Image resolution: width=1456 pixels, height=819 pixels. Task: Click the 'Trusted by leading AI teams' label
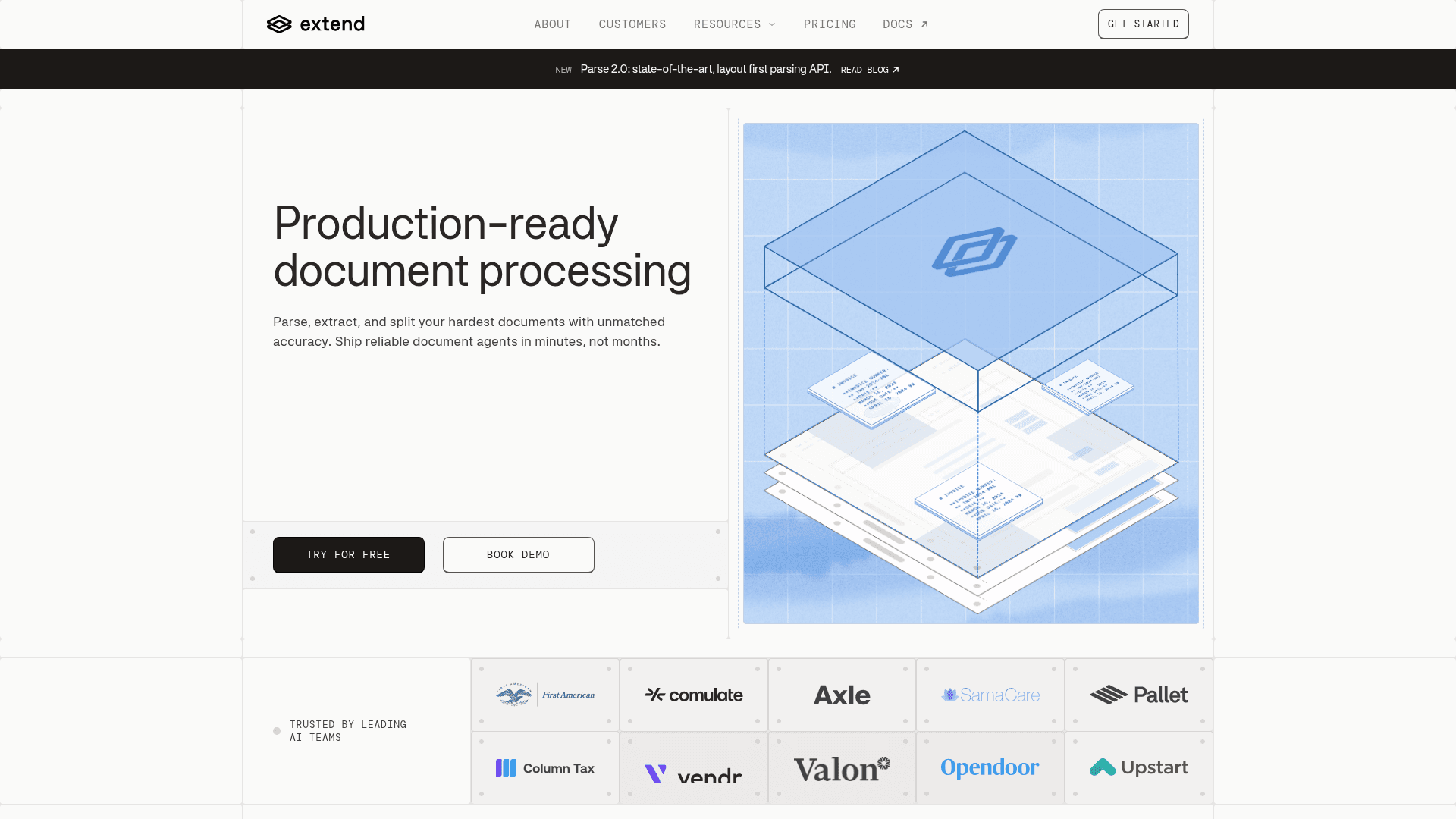tap(348, 731)
